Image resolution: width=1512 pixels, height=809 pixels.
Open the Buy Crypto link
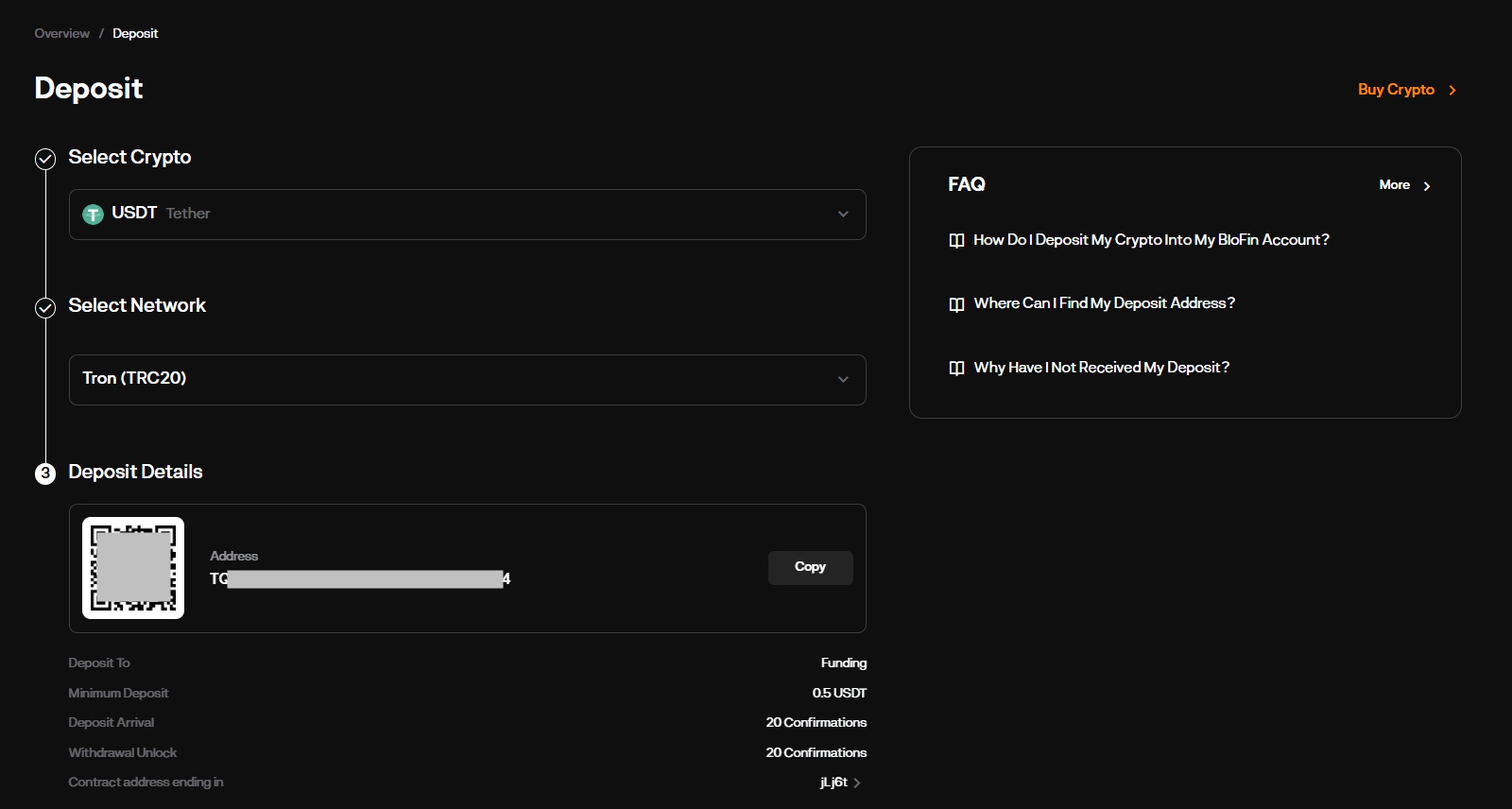[1396, 90]
